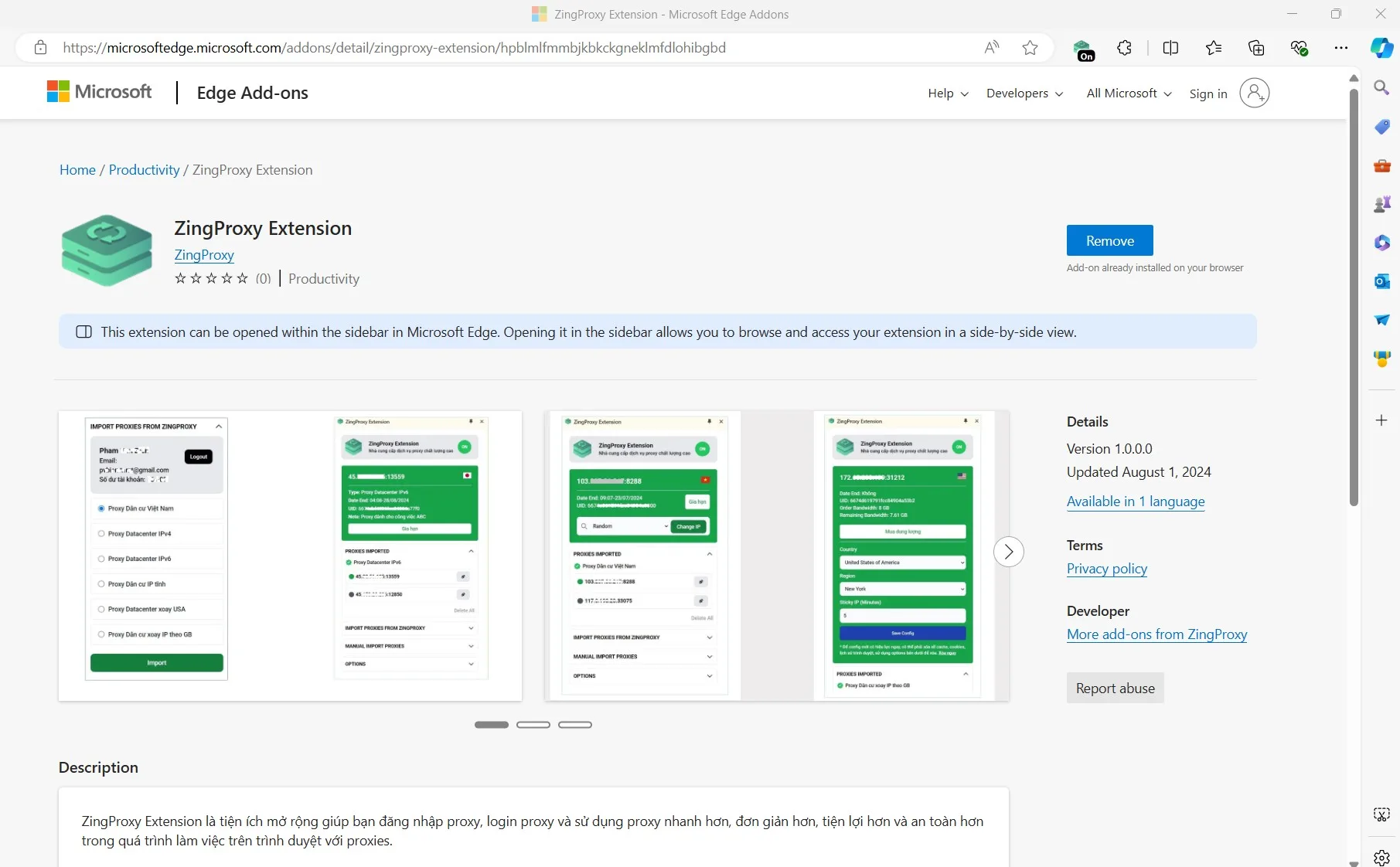Open the Edge Add-ons home title
Image resolution: width=1400 pixels, height=867 pixels.
coord(252,93)
